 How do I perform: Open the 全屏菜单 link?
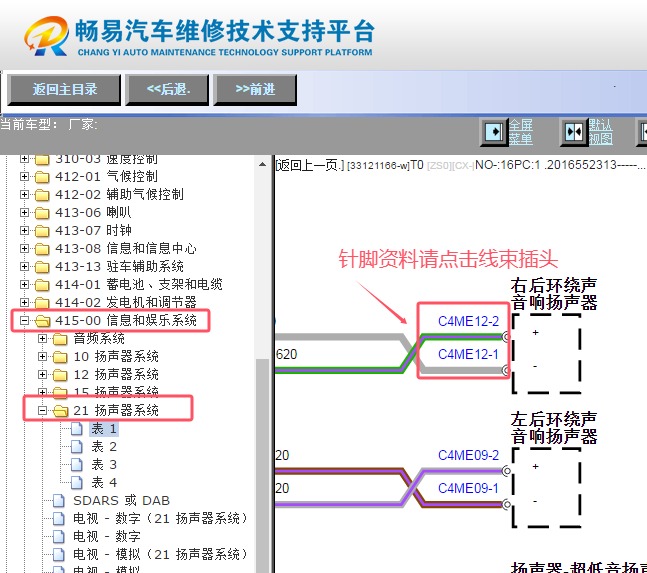point(520,132)
